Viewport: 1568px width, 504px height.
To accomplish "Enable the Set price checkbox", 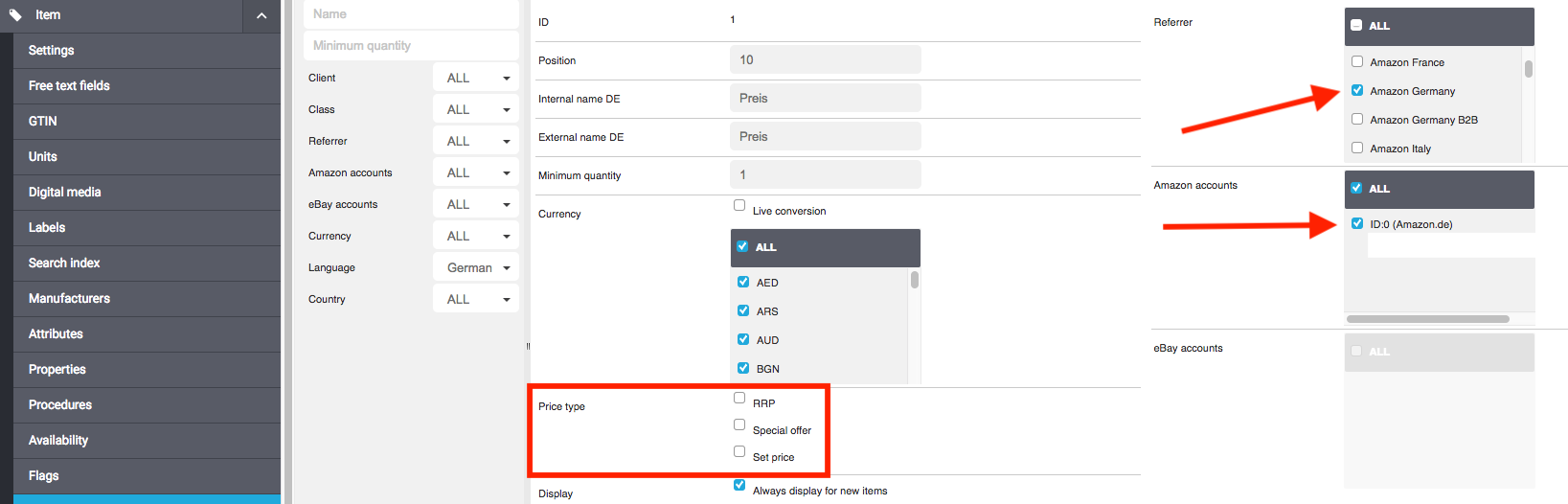I will (739, 451).
